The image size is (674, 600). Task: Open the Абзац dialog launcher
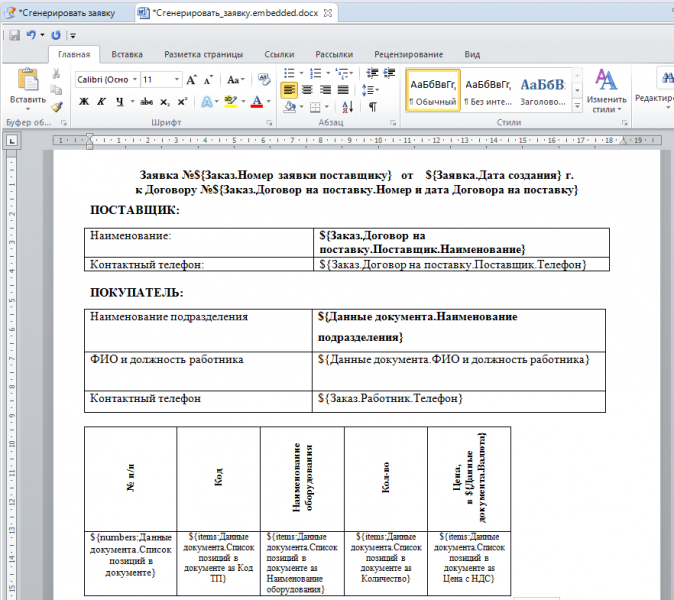point(393,123)
